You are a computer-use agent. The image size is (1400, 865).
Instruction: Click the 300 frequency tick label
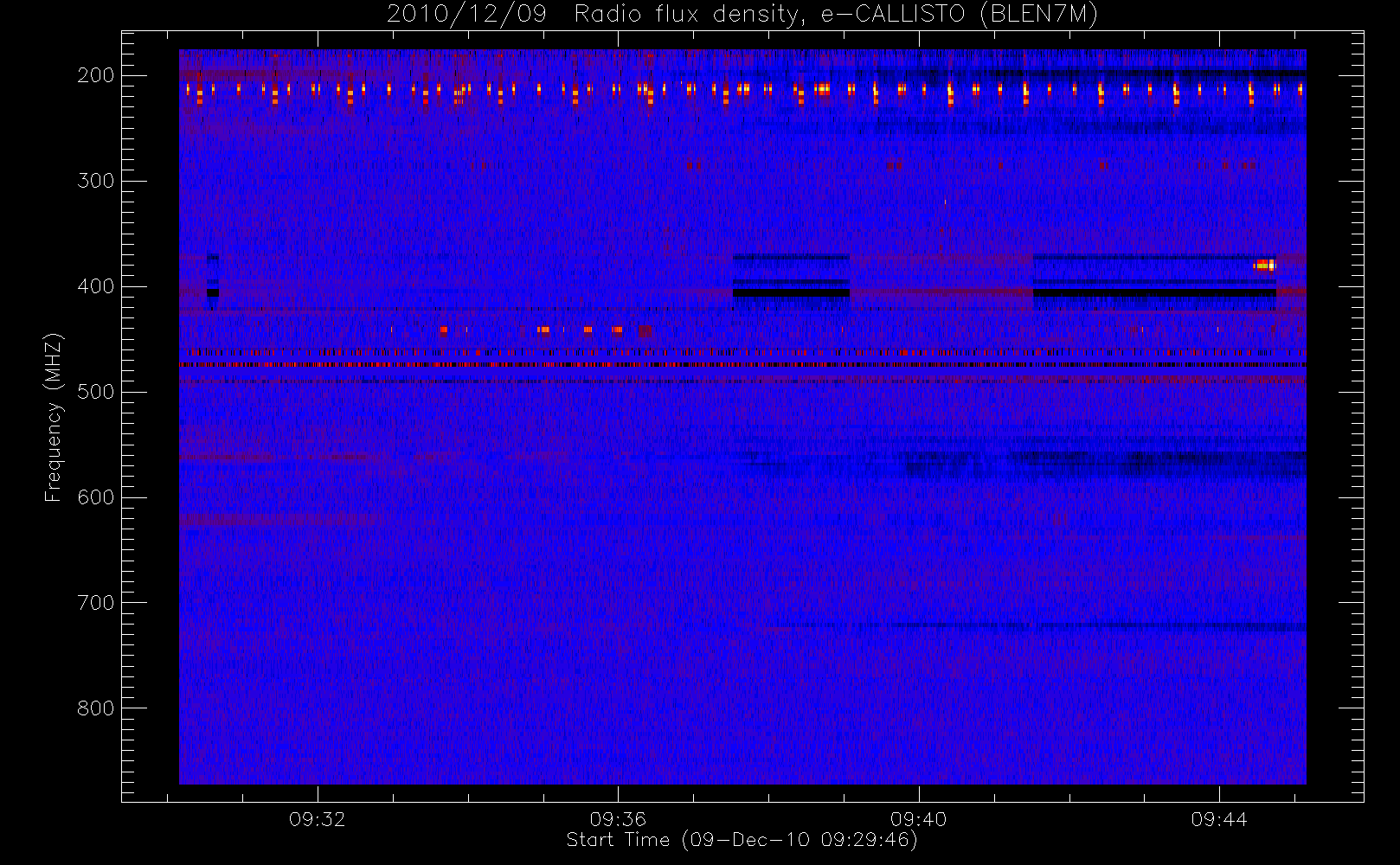(96, 181)
